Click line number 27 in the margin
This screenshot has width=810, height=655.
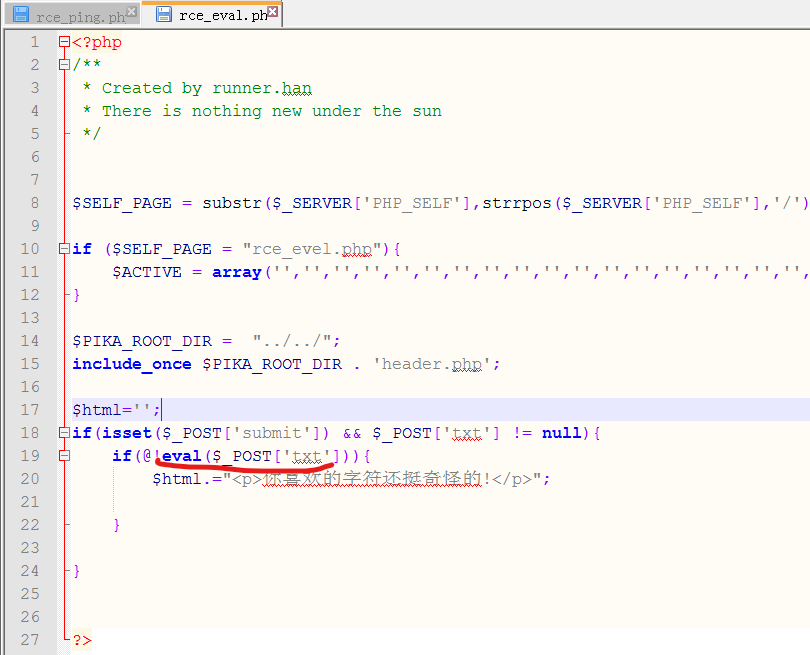click(x=30, y=640)
